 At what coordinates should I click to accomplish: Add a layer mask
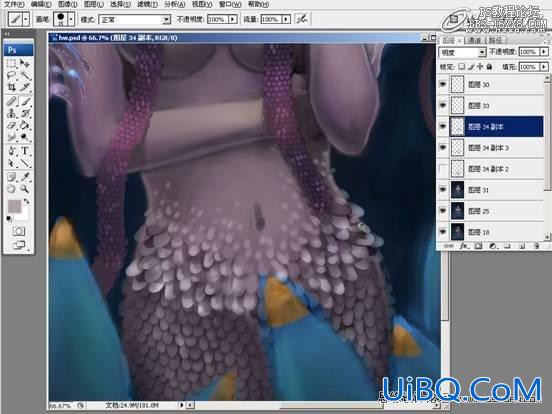[478, 246]
